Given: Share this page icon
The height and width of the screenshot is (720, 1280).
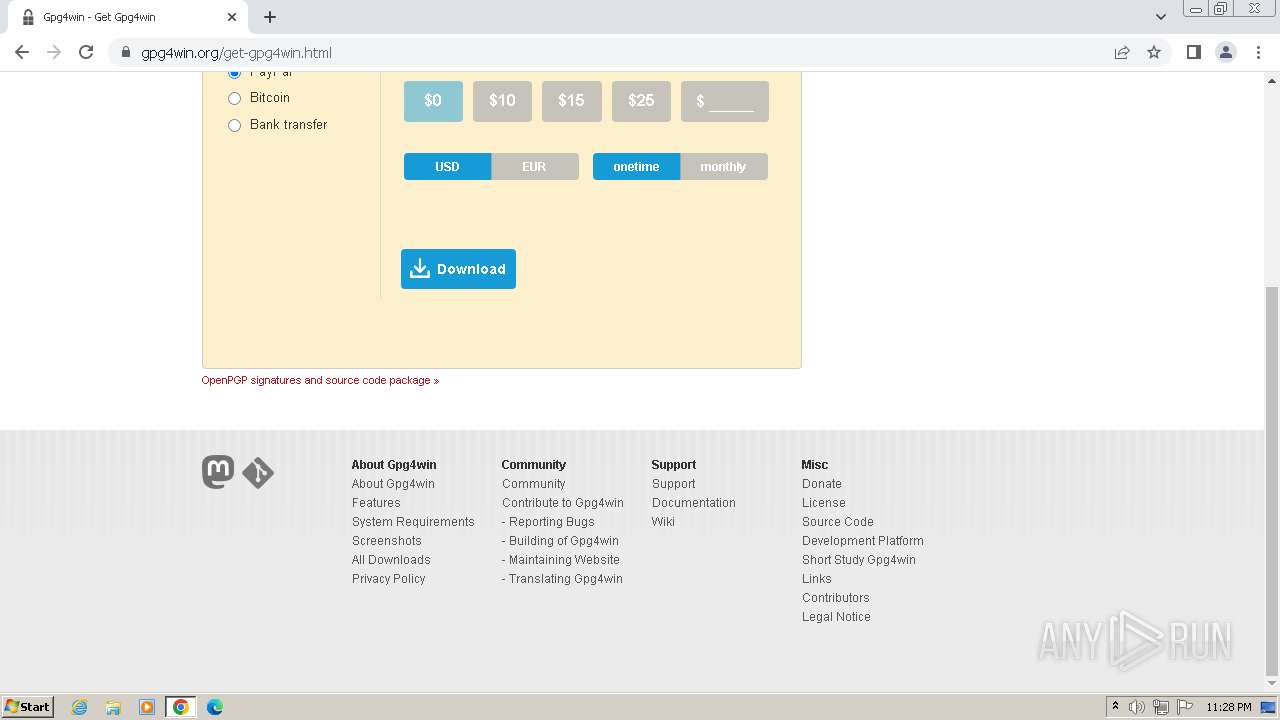Looking at the screenshot, I should coord(1122,52).
